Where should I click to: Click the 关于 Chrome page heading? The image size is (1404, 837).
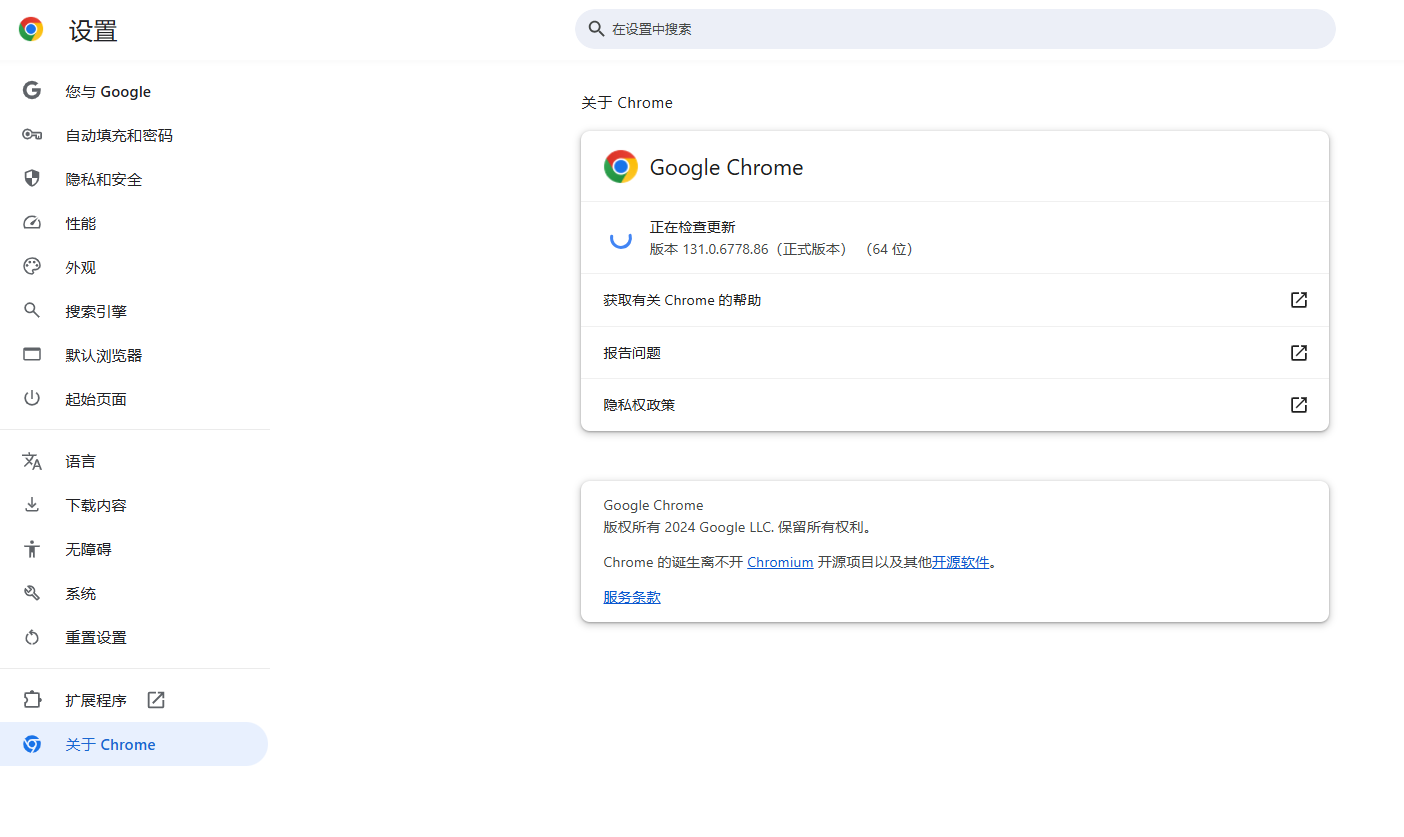click(x=627, y=102)
